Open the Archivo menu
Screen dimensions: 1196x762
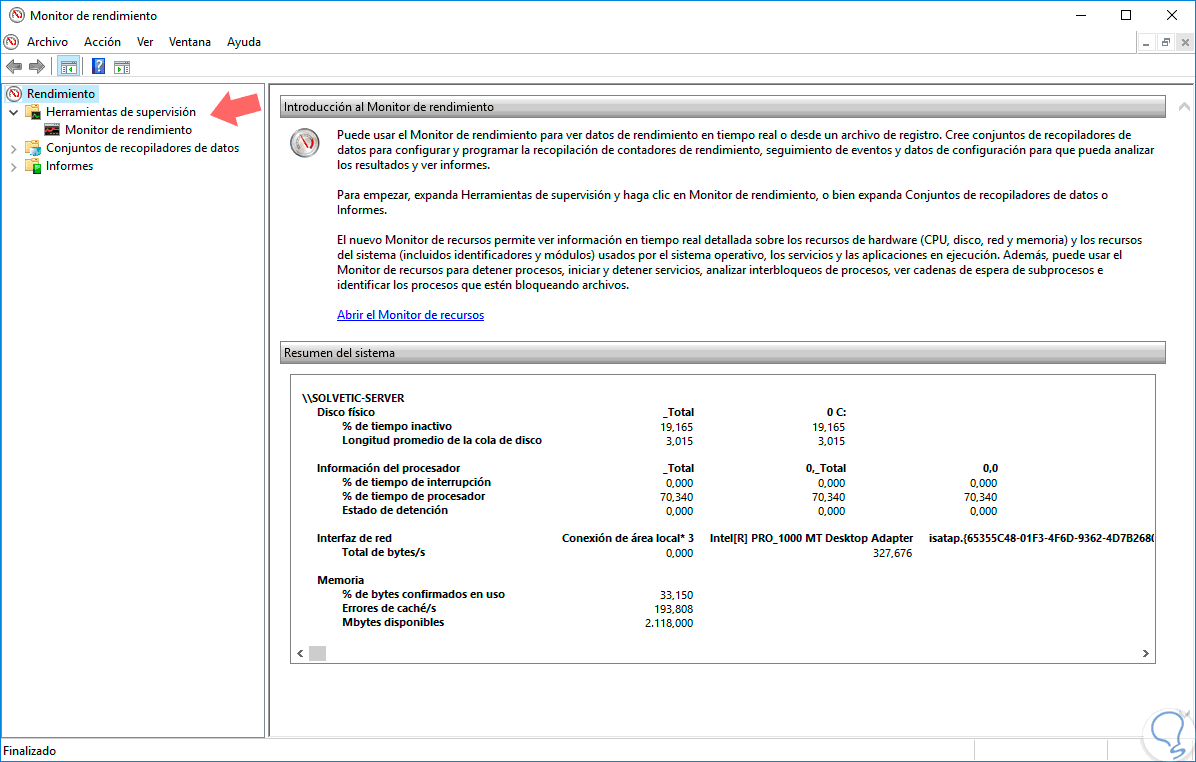[x=47, y=42]
